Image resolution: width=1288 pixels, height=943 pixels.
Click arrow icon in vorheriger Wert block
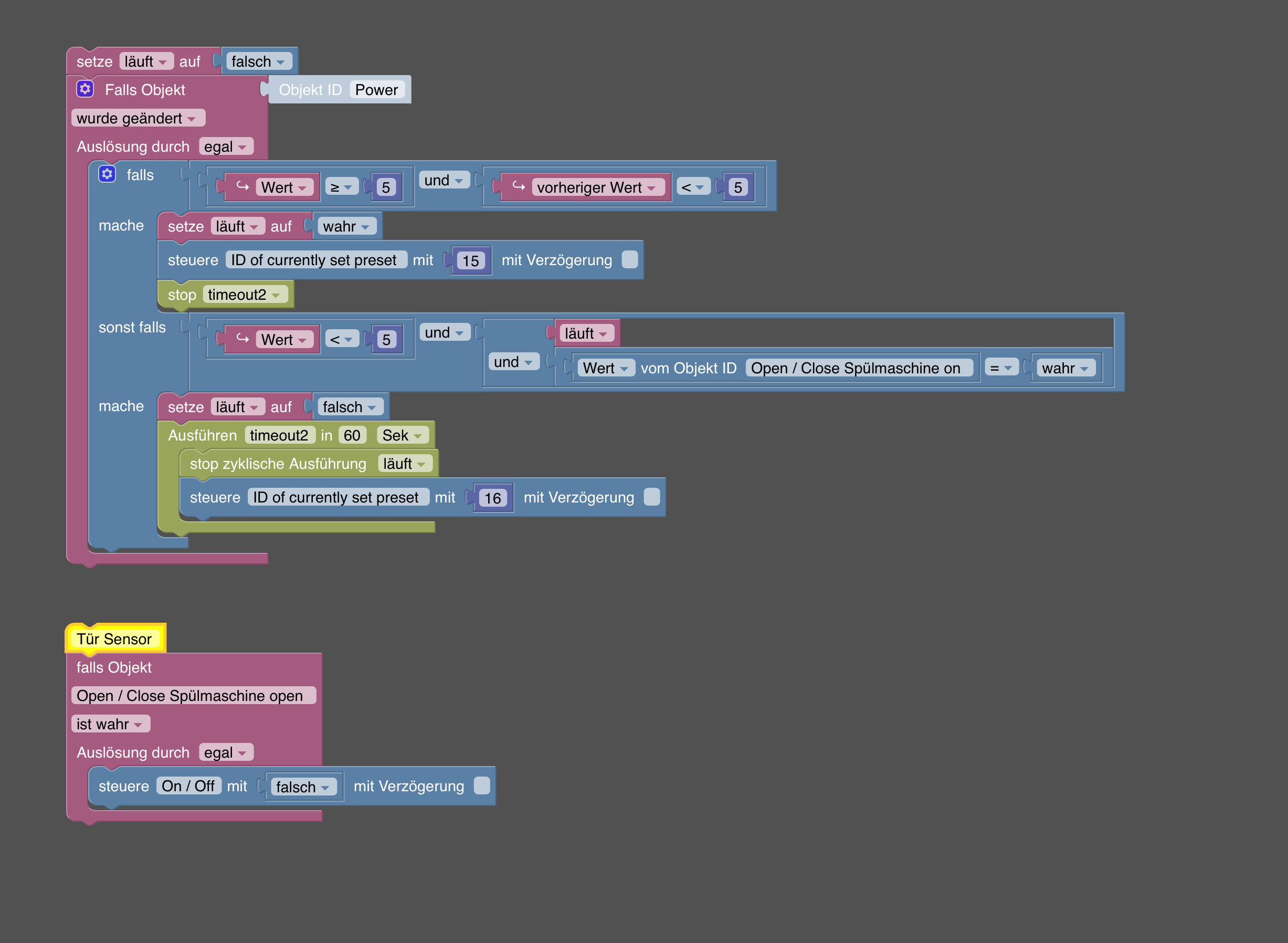coord(518,187)
